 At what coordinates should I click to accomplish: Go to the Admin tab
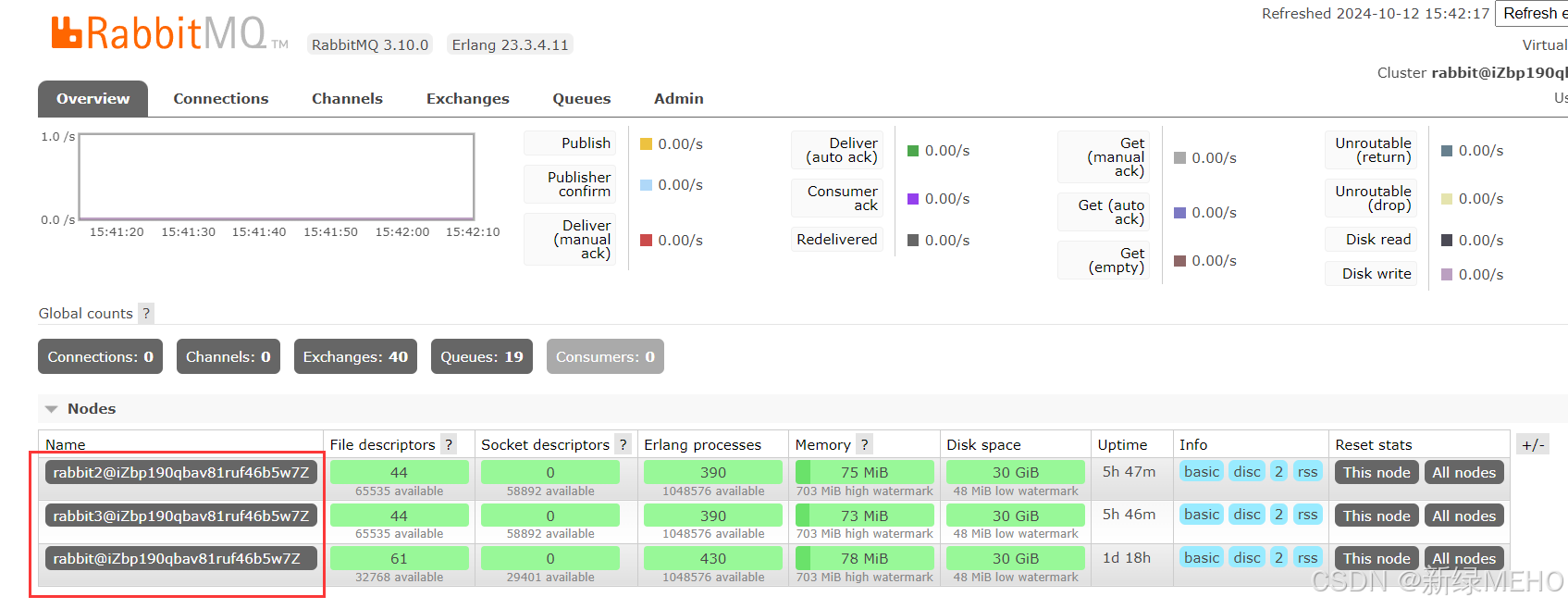[x=678, y=99]
